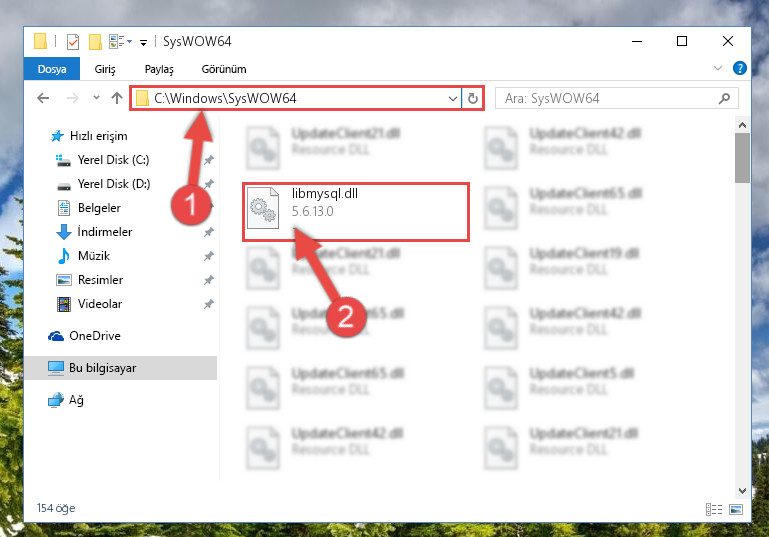Click the OneDrive cloud icon
Viewport: 769px width, 537px height.
coord(56,336)
